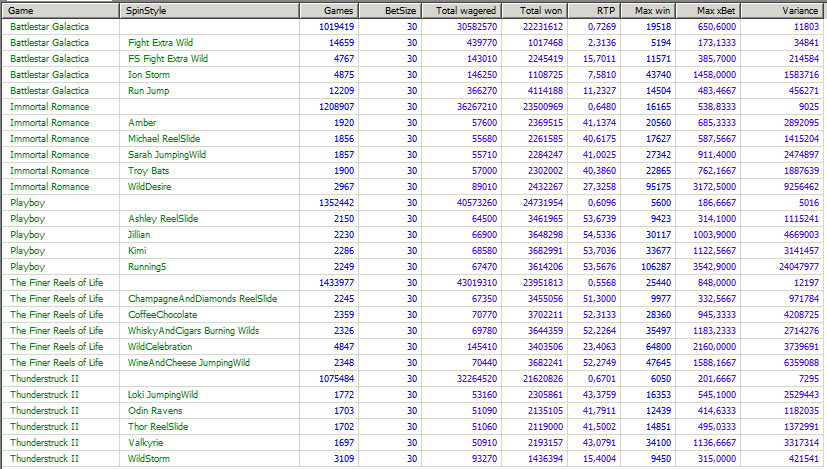Click total won value 23951813

coord(543,283)
